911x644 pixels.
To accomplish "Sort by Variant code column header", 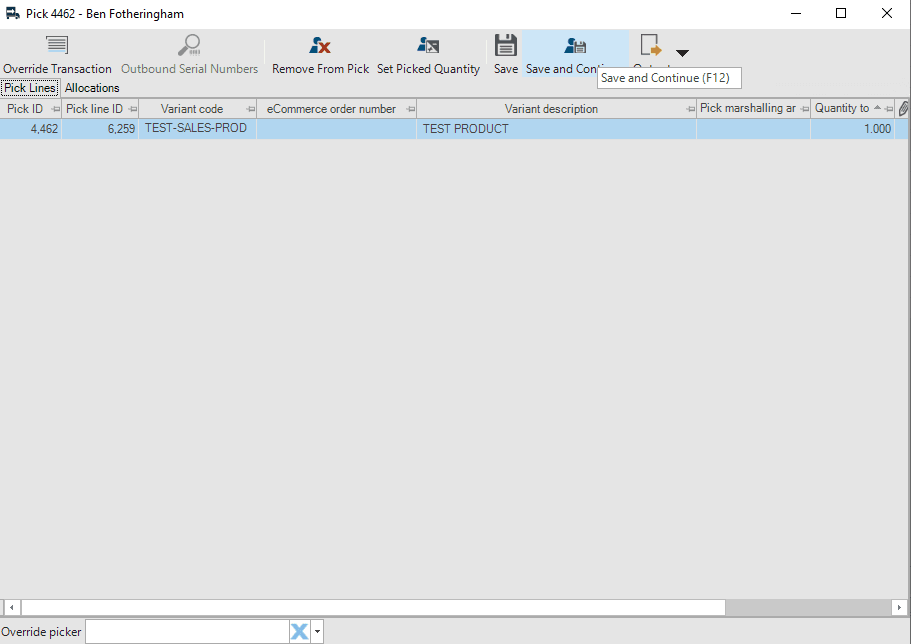I will click(x=192, y=109).
